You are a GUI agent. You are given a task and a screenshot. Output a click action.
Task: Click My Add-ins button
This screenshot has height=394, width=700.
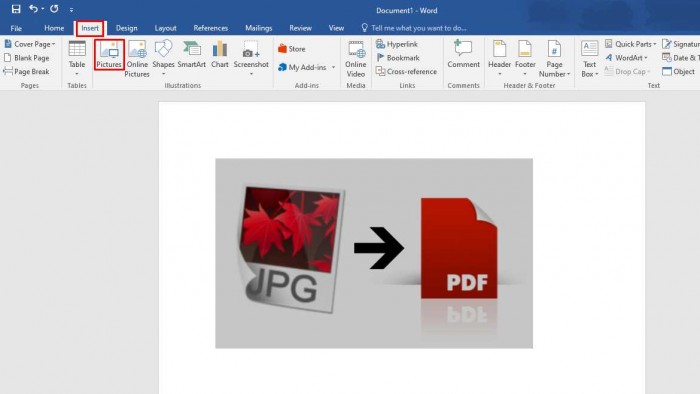click(x=302, y=67)
